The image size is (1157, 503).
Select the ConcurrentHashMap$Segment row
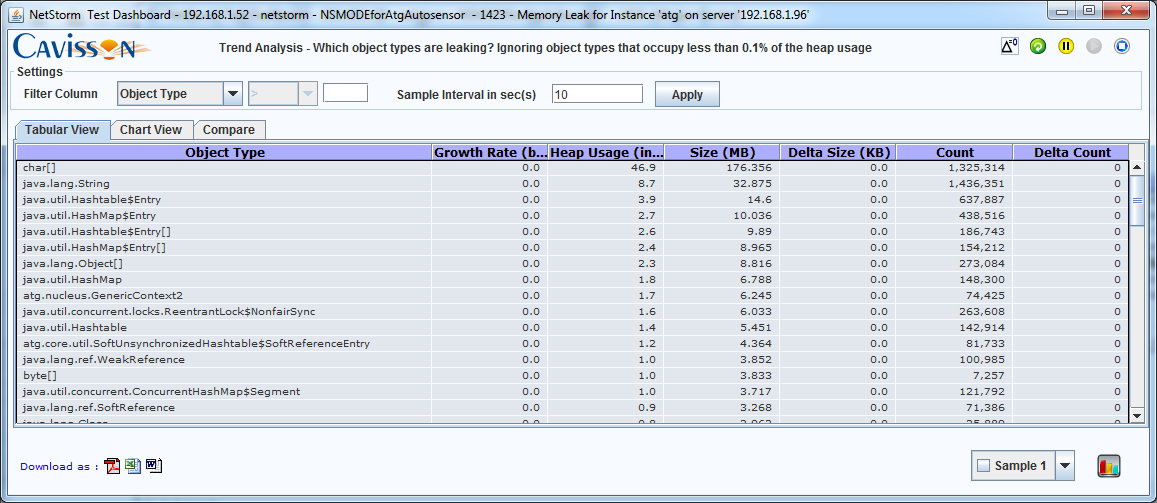point(573,391)
